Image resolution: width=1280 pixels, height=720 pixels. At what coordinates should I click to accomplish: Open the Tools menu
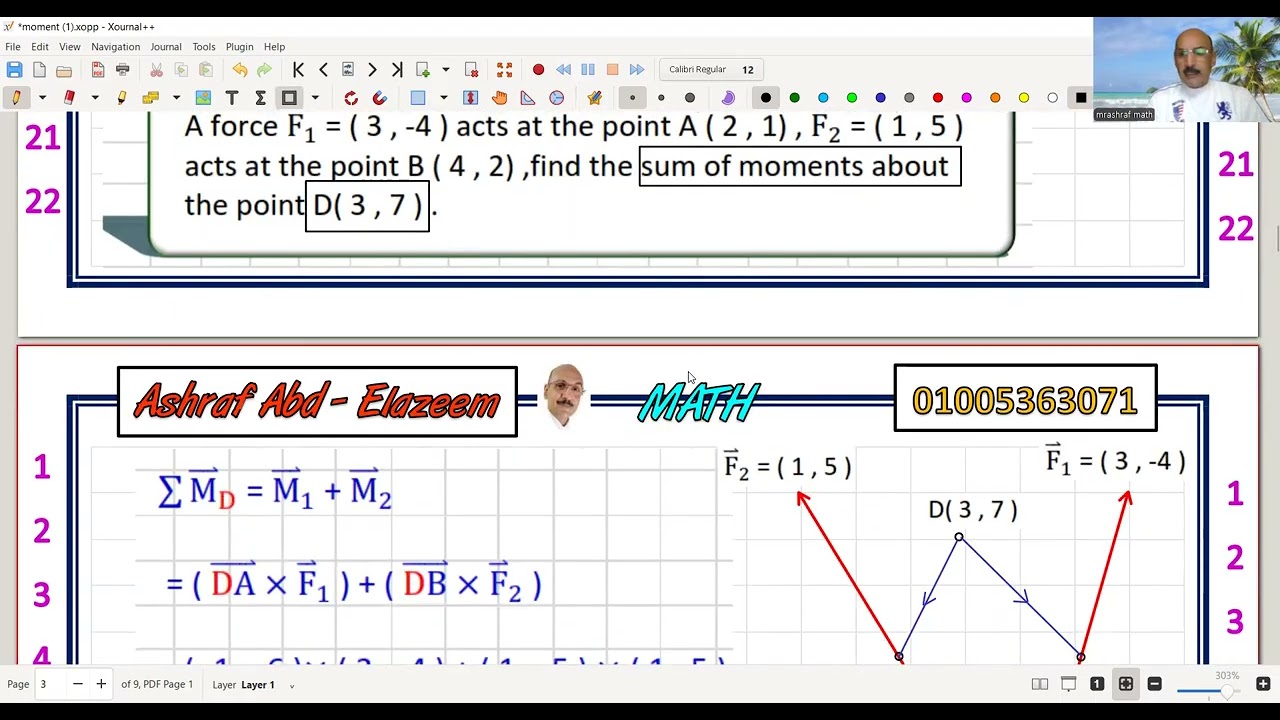[x=204, y=47]
